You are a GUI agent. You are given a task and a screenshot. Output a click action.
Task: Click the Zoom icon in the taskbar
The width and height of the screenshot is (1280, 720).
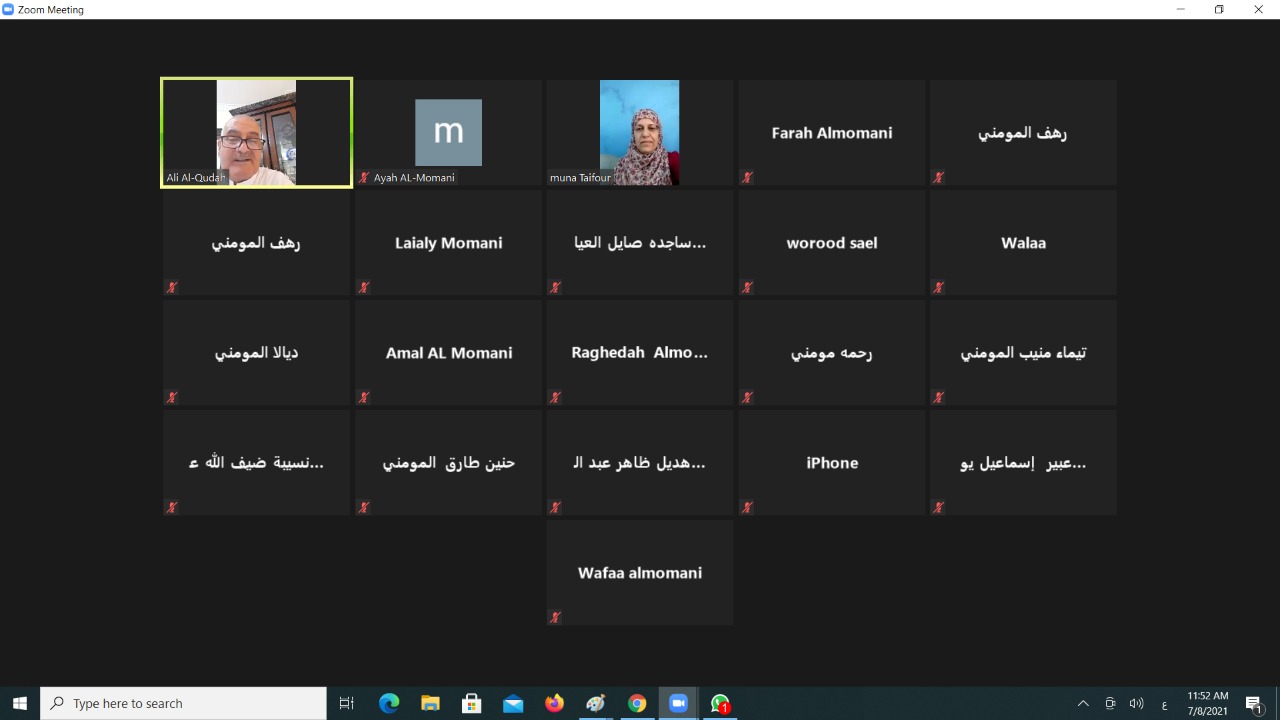(678, 704)
